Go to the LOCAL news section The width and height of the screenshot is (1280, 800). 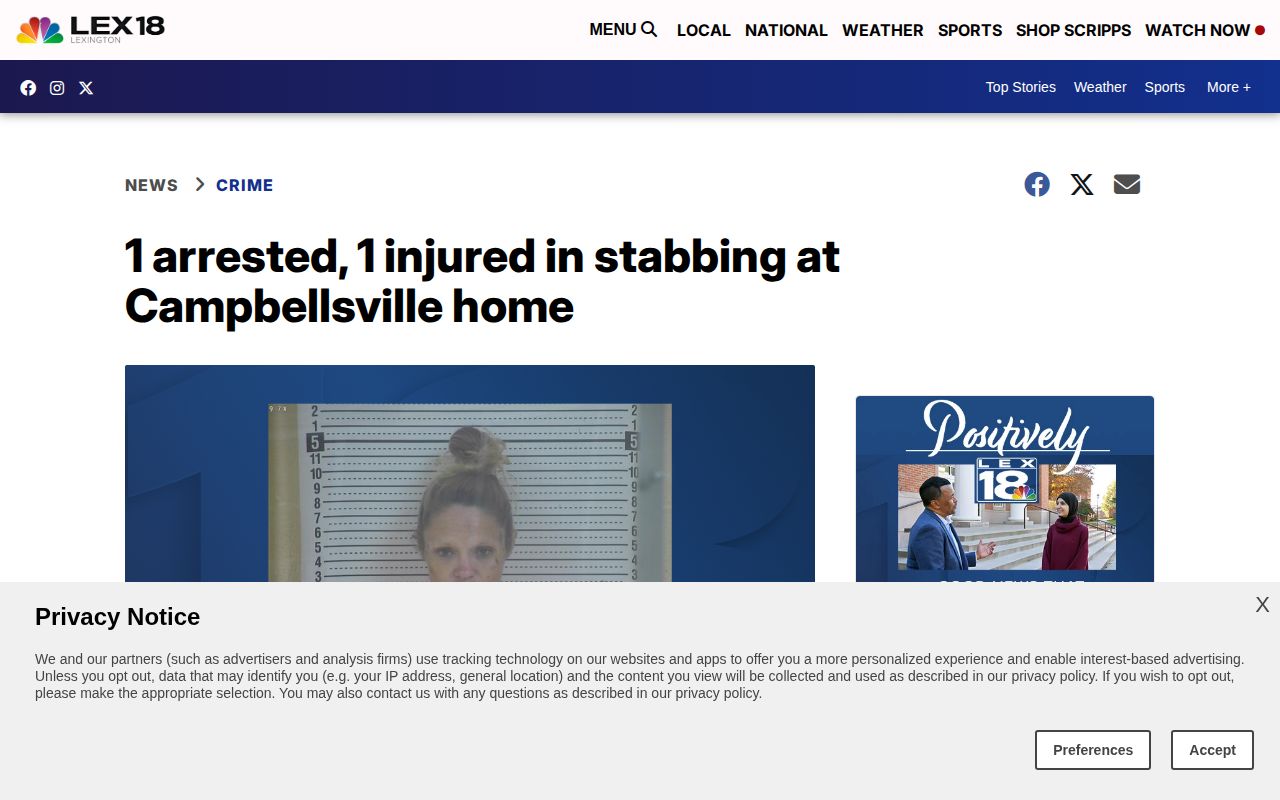(703, 30)
